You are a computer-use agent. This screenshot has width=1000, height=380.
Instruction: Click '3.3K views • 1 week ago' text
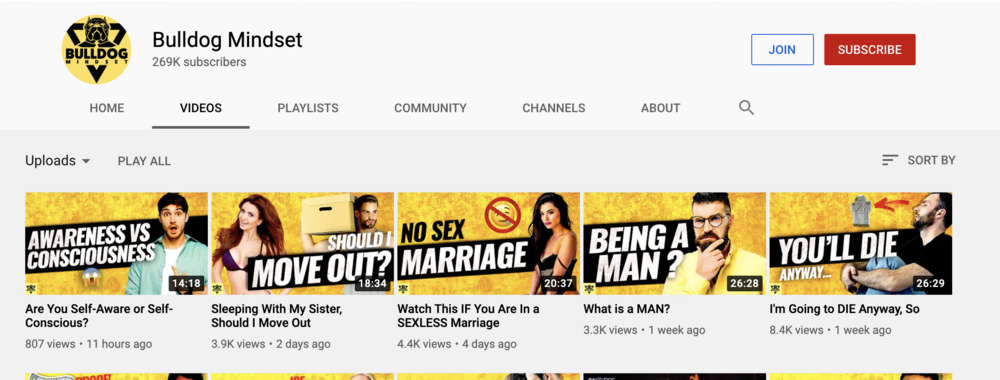click(645, 330)
